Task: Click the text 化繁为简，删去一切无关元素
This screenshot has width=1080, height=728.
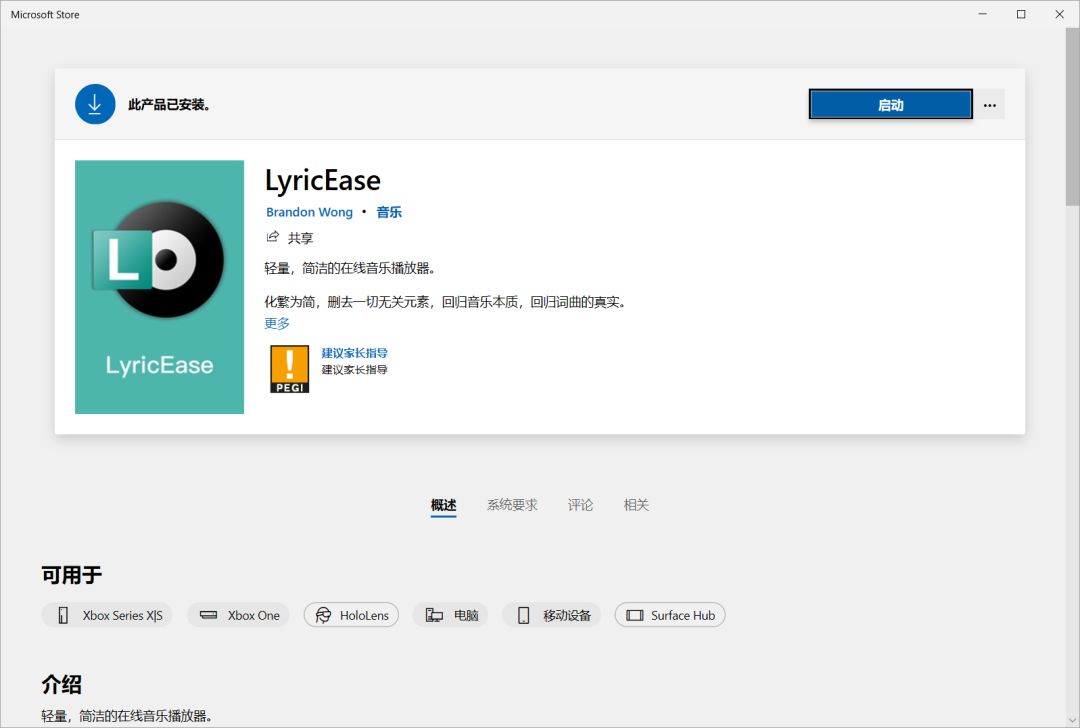Action: pyautogui.click(x=347, y=302)
